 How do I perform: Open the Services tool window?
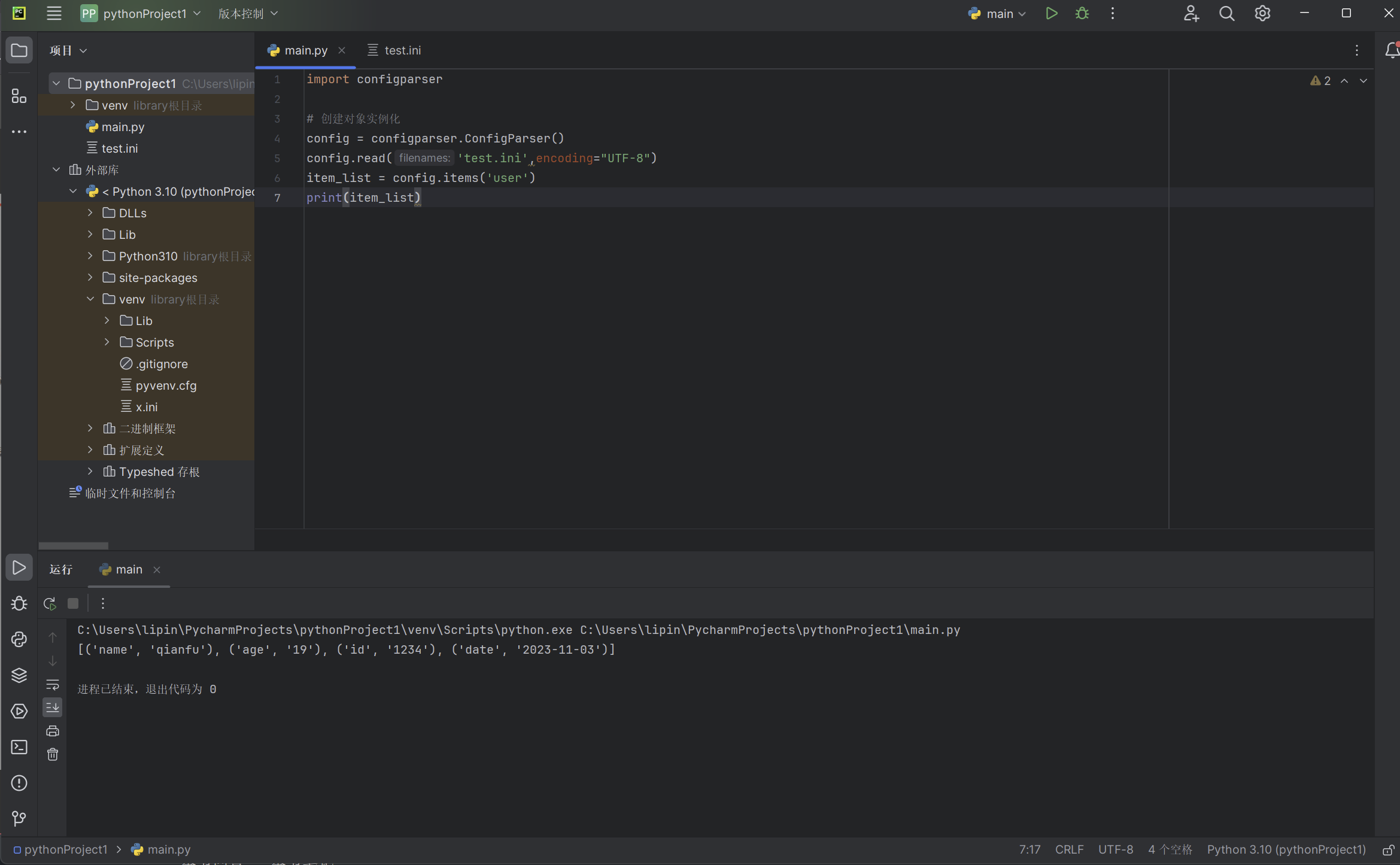(19, 711)
